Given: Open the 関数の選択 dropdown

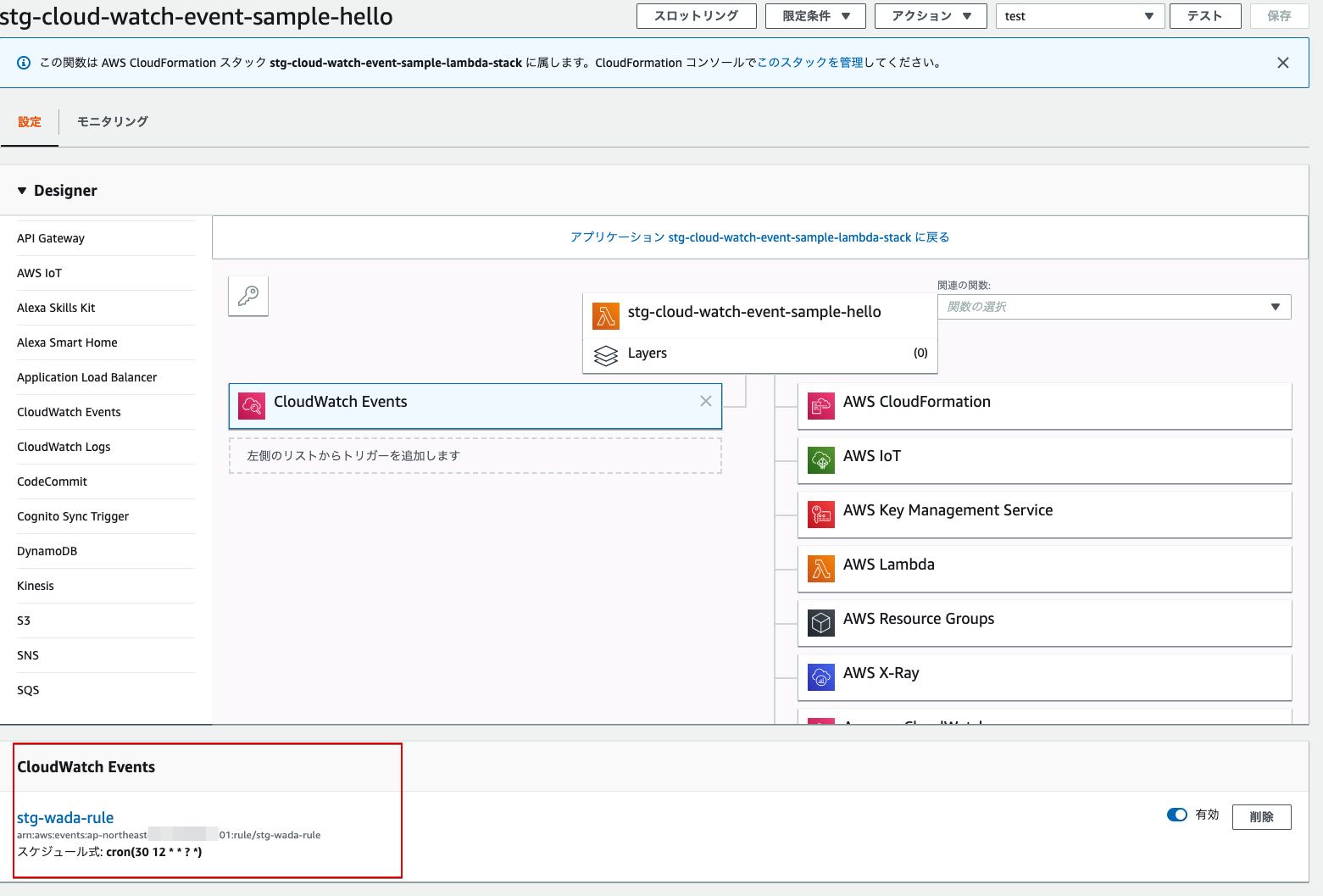Looking at the screenshot, I should click(1115, 306).
